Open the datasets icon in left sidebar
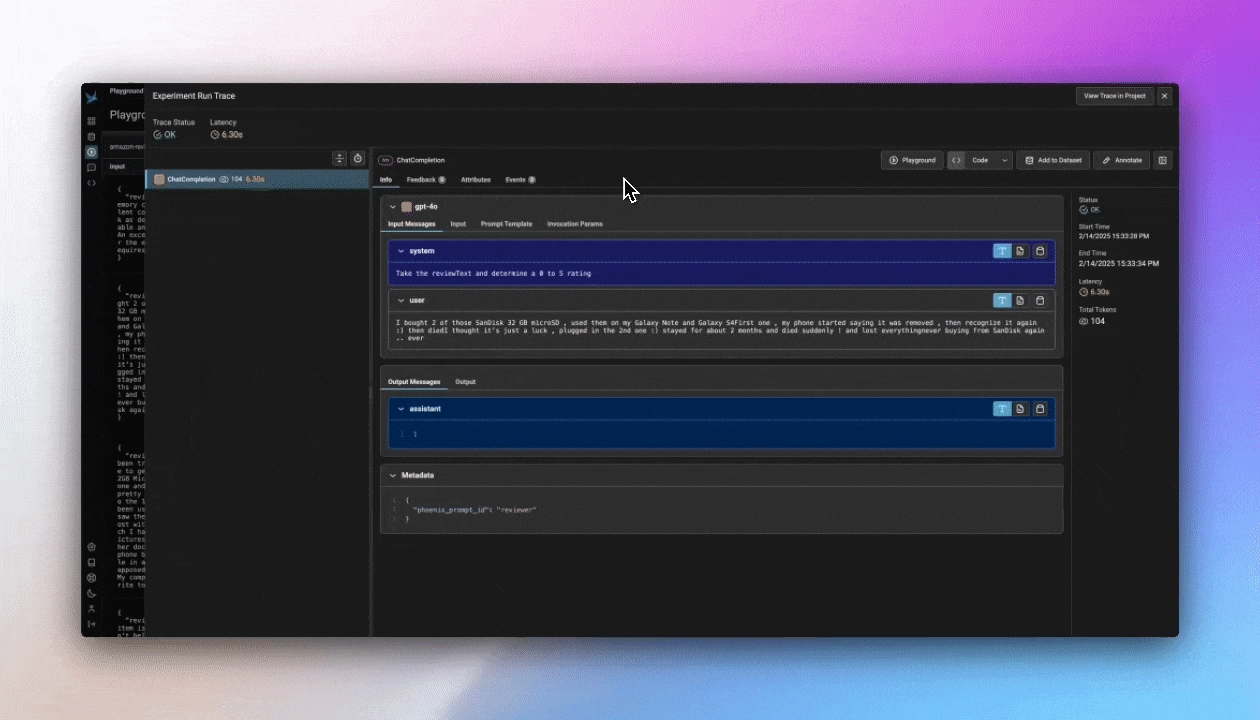The image size is (1260, 720). click(x=91, y=137)
